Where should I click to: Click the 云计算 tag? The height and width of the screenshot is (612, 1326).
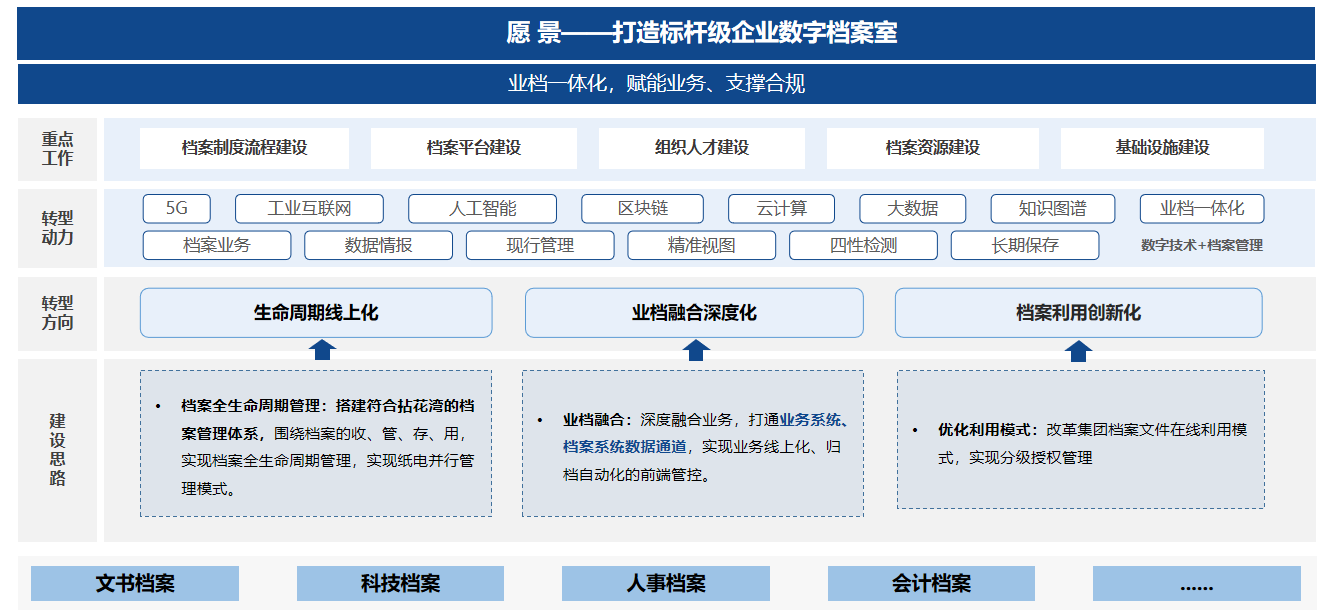tap(782, 209)
